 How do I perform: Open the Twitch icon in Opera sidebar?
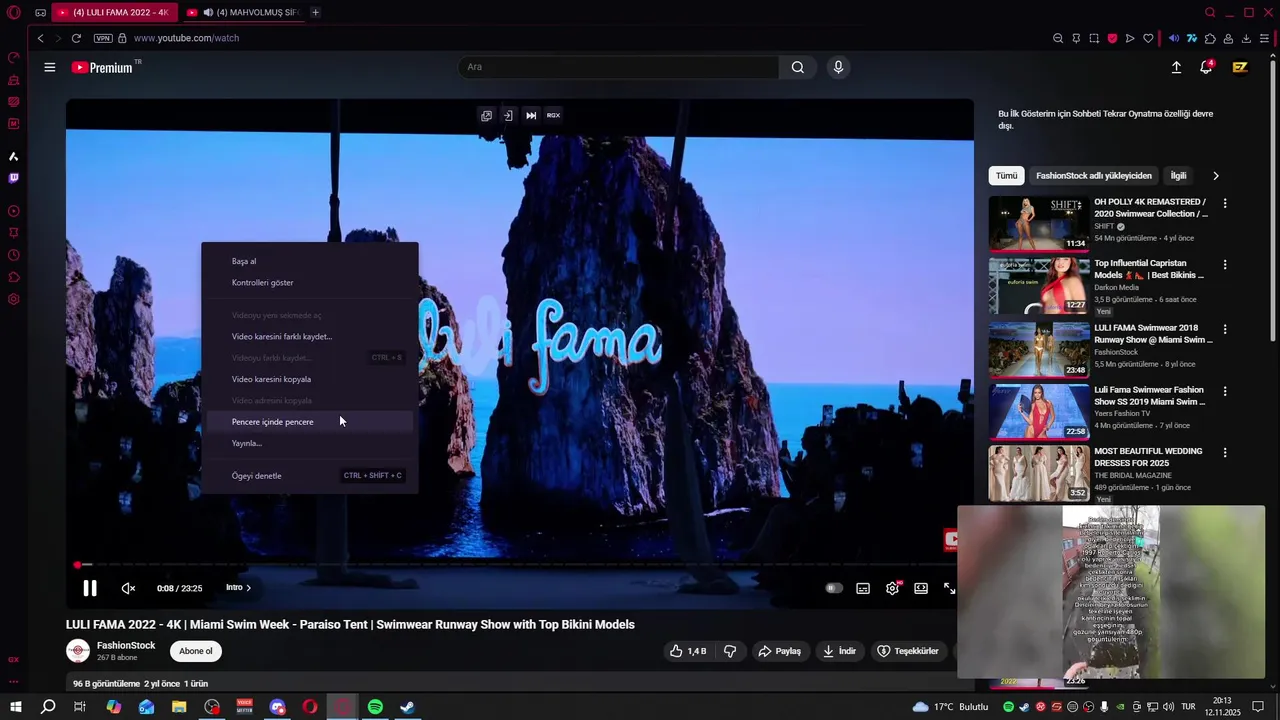pos(14,178)
